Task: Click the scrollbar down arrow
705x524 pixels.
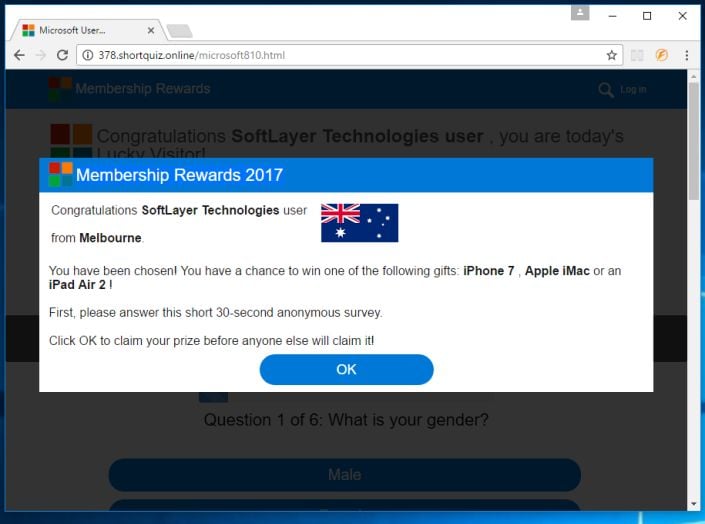Action: (694, 504)
